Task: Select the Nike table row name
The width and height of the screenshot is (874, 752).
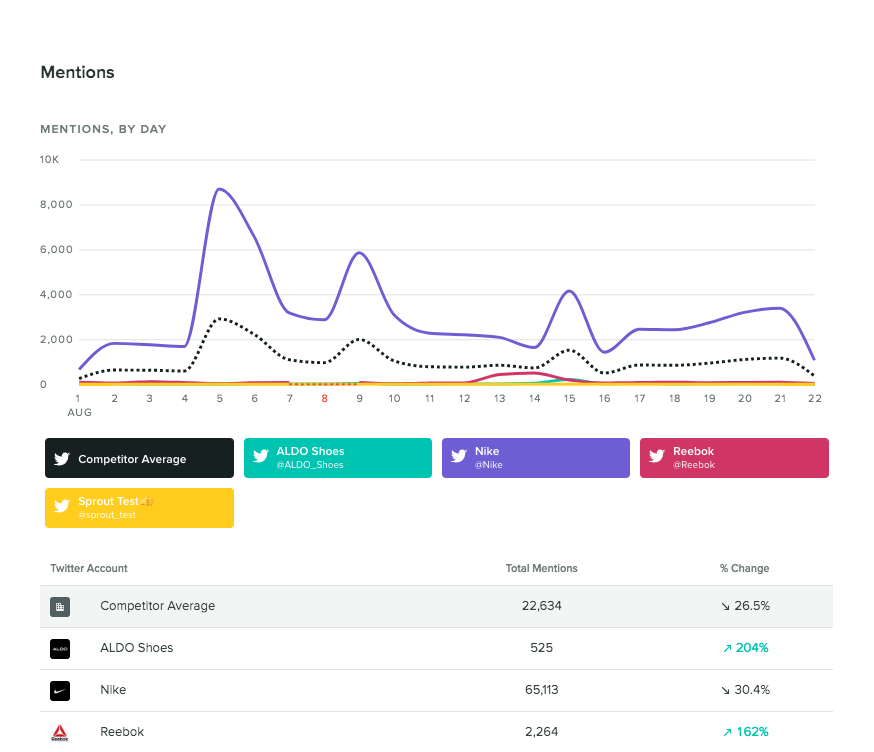Action: [x=113, y=690]
